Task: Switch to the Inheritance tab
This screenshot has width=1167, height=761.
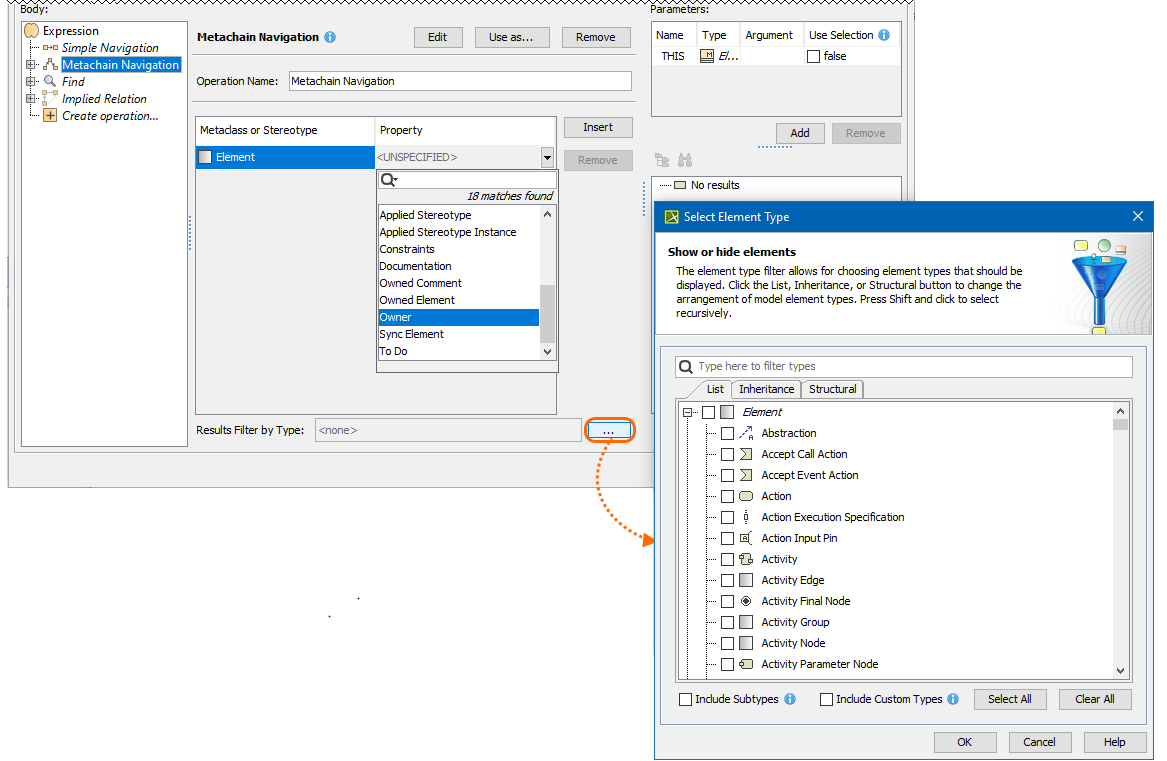Action: tap(766, 389)
